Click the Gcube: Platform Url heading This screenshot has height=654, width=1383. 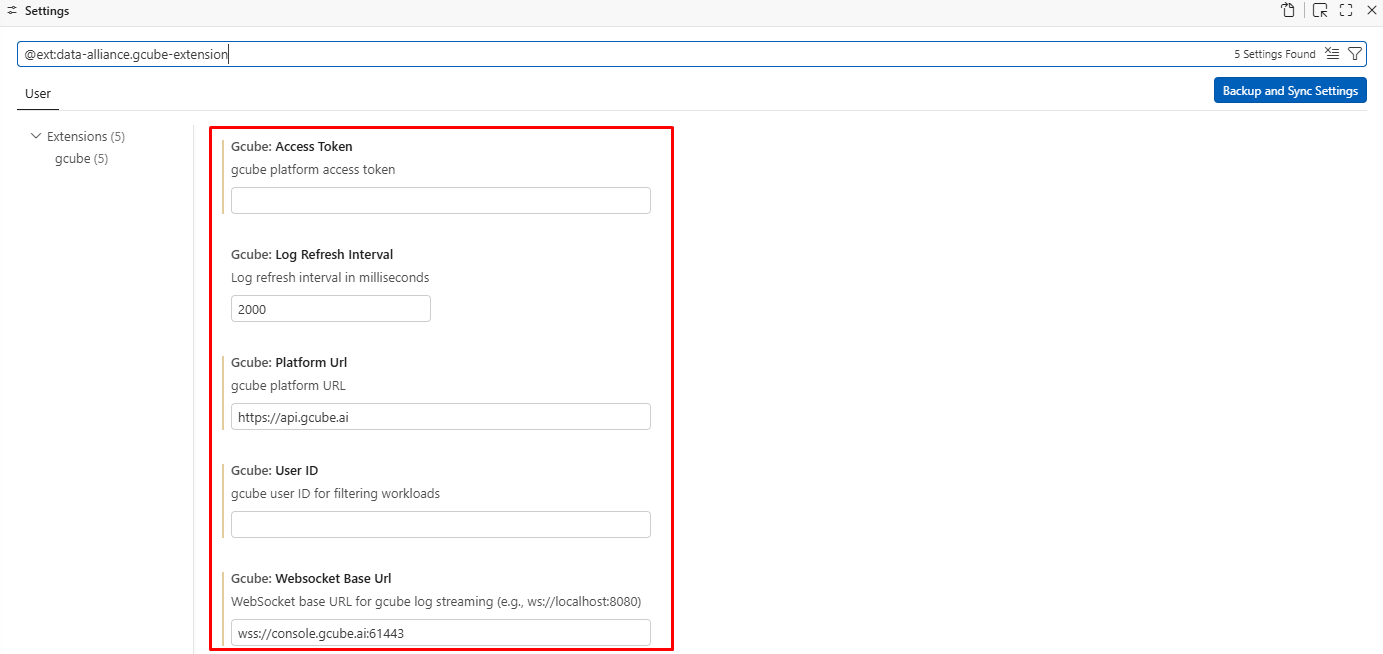click(289, 363)
